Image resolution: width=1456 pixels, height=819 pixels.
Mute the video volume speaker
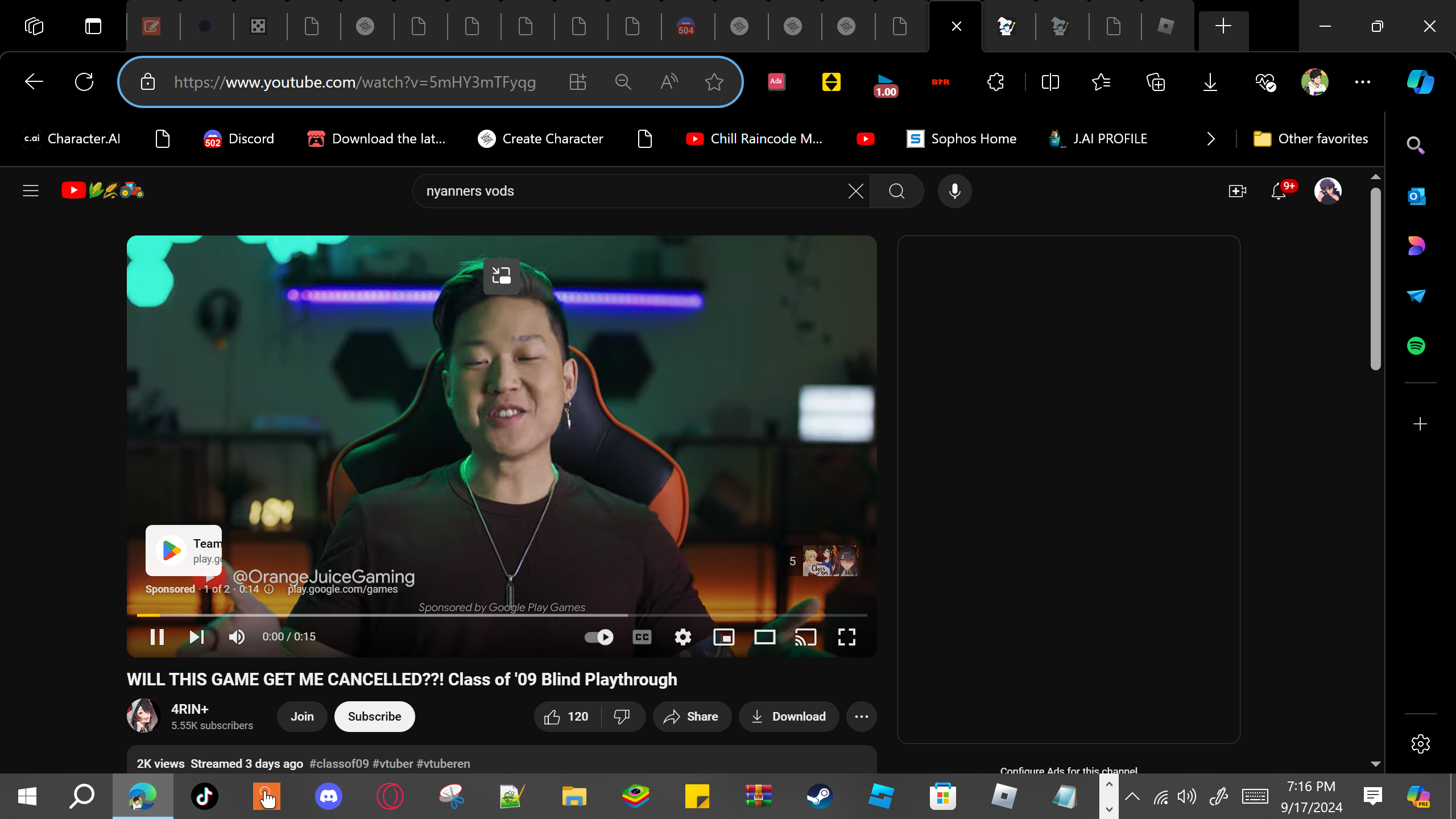tap(237, 637)
